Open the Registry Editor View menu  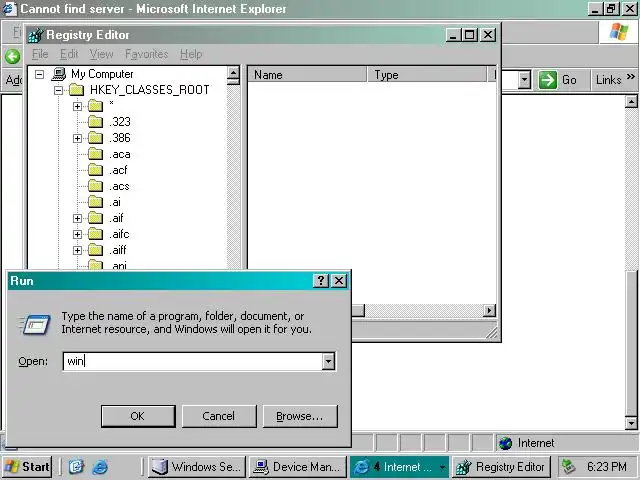click(101, 54)
